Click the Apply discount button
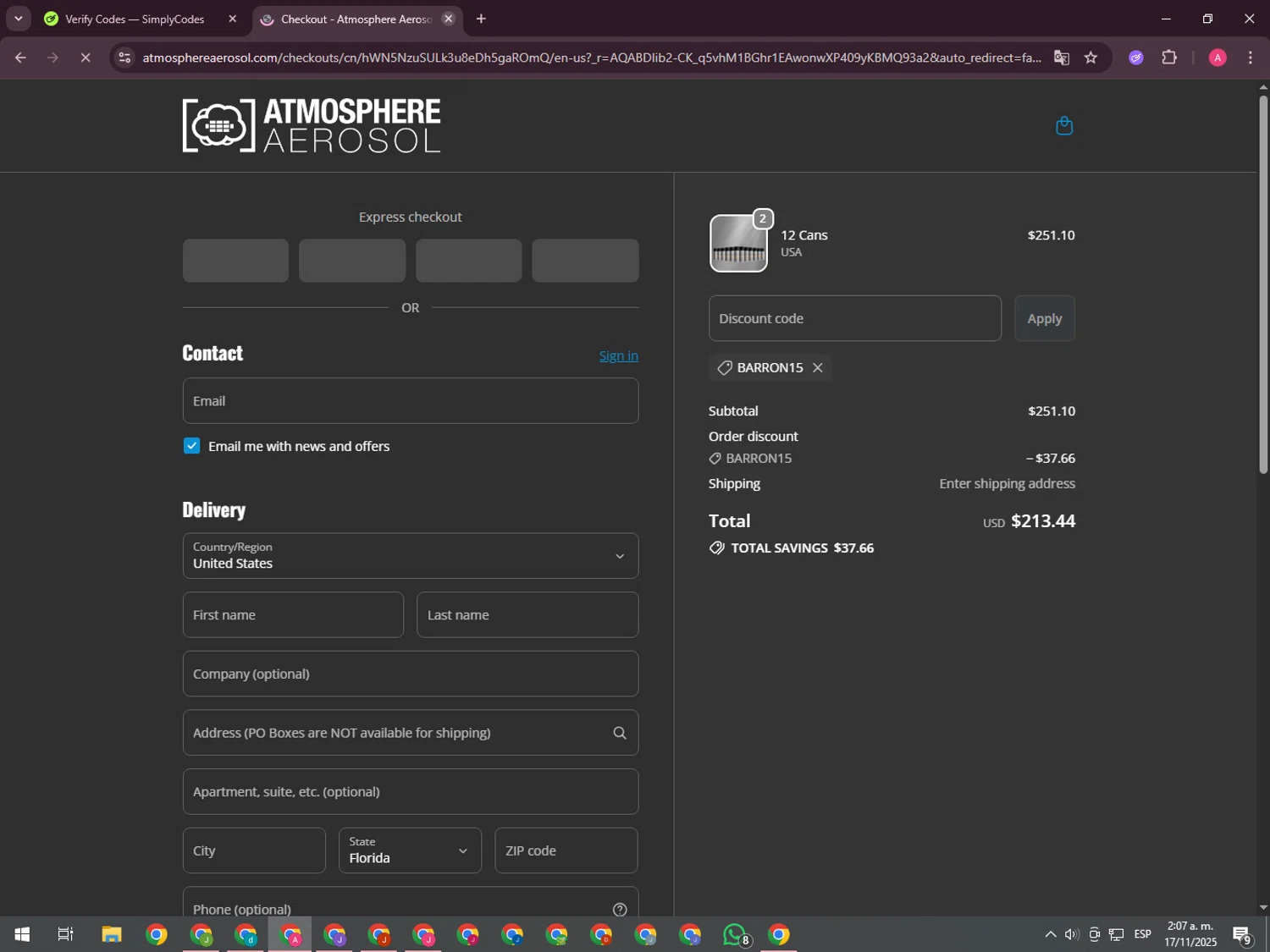1270x952 pixels. tap(1045, 318)
